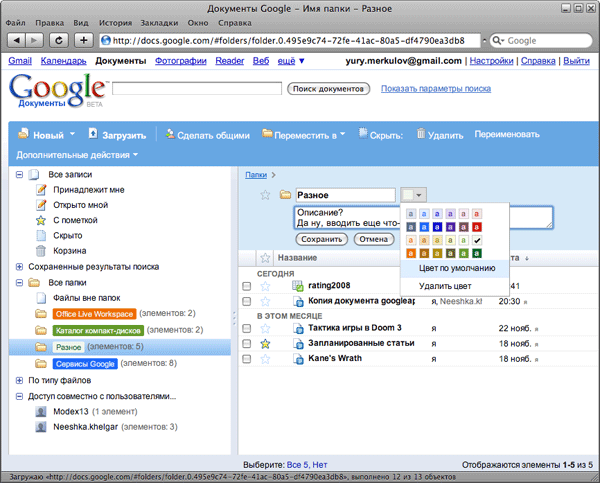This screenshot has width=600, height=483.
Task: Check the checkbox for Запланированные статьи
Action: (247, 343)
